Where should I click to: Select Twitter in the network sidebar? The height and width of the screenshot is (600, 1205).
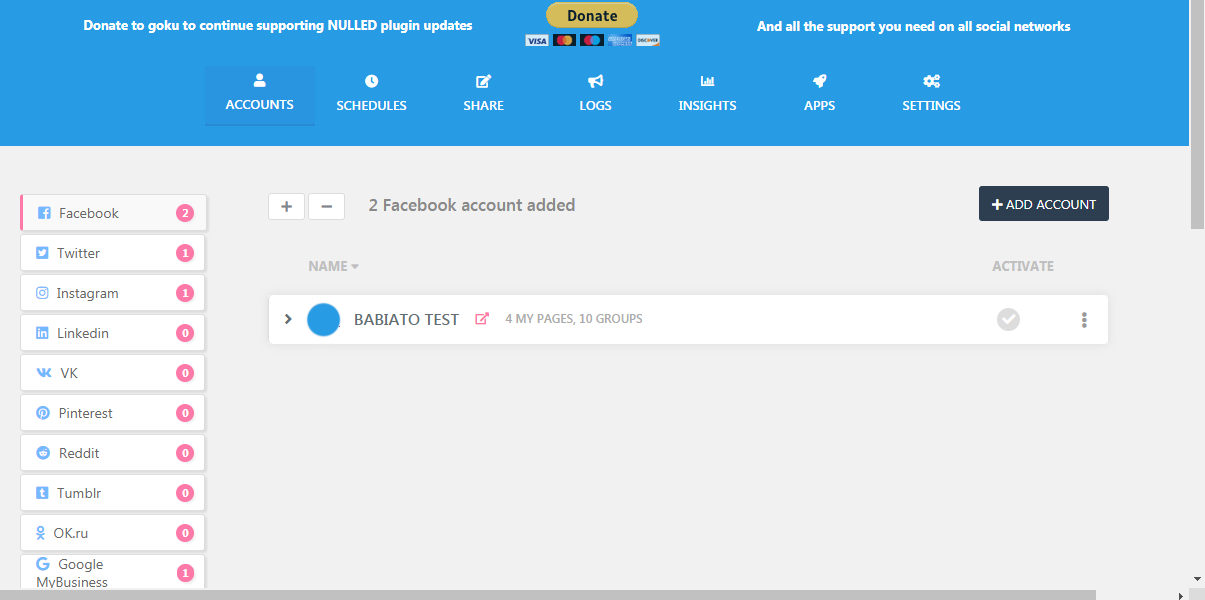click(113, 253)
